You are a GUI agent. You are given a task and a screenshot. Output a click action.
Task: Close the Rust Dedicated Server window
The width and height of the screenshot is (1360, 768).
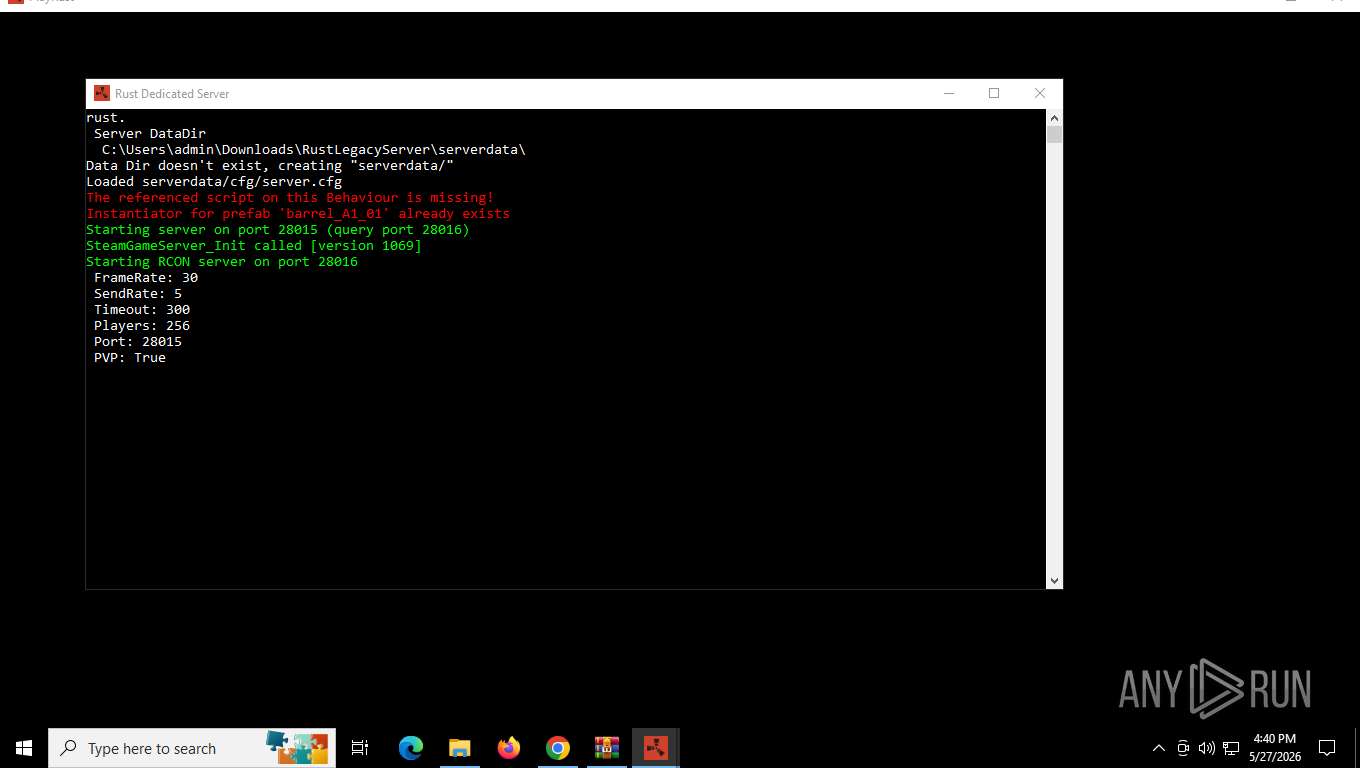1040,93
